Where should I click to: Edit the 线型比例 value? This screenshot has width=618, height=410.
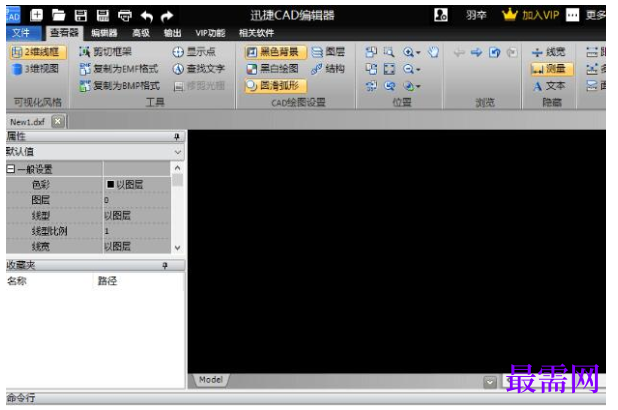tap(136, 231)
